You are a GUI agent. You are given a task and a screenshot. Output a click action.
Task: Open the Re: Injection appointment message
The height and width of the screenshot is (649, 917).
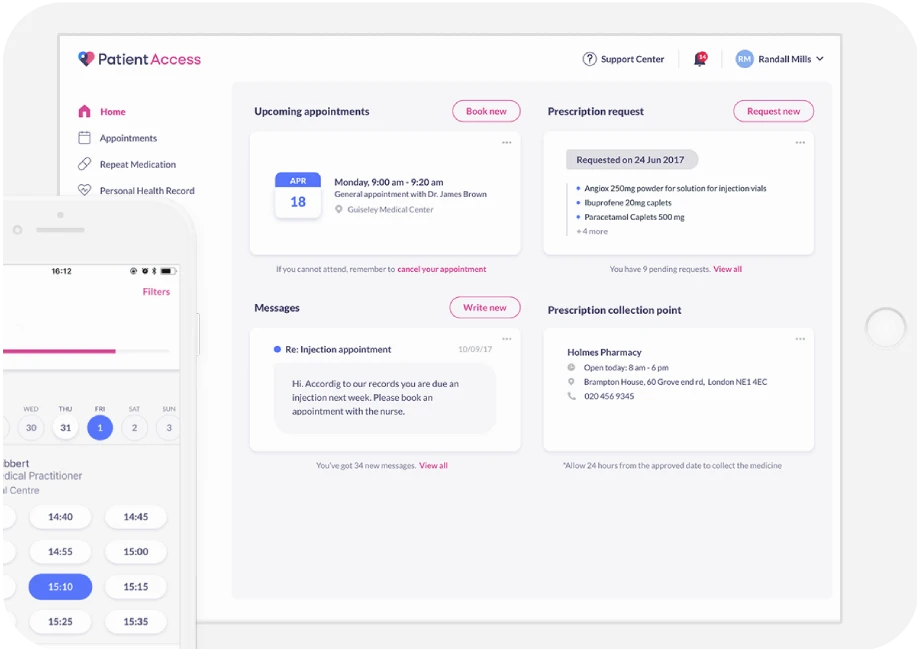tap(339, 350)
